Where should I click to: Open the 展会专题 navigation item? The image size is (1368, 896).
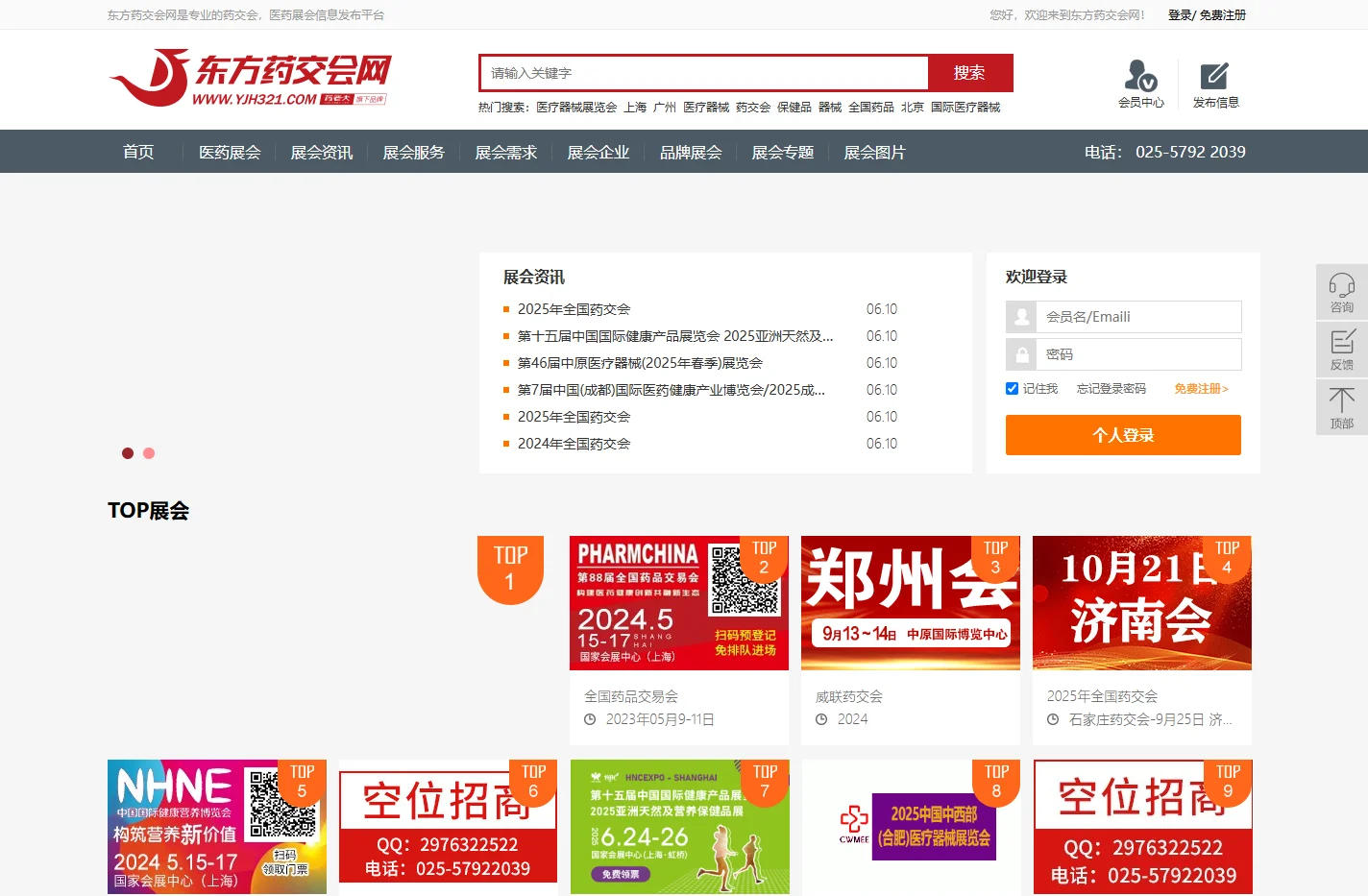pos(783,152)
